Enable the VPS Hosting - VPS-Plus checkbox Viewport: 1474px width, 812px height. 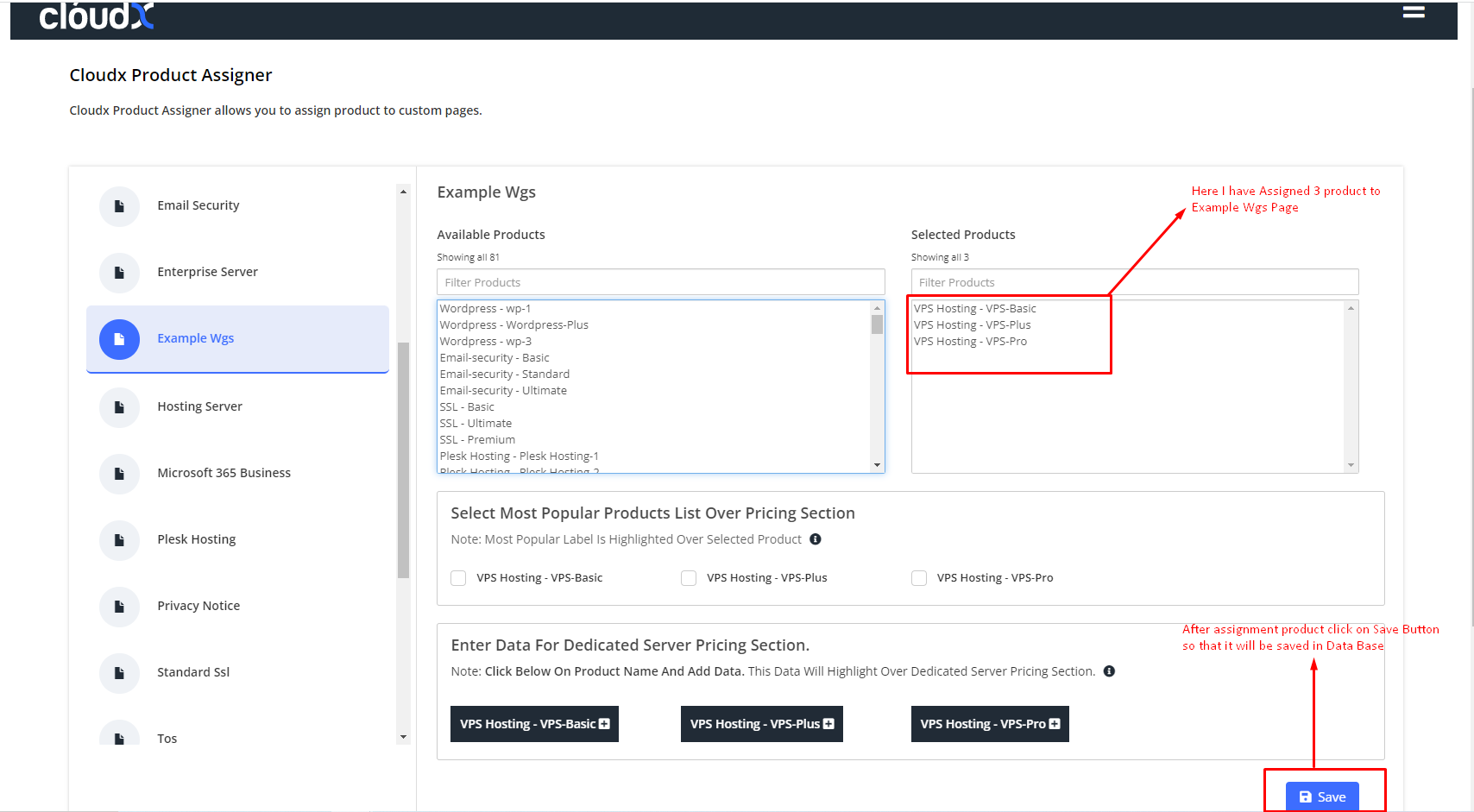coord(689,578)
